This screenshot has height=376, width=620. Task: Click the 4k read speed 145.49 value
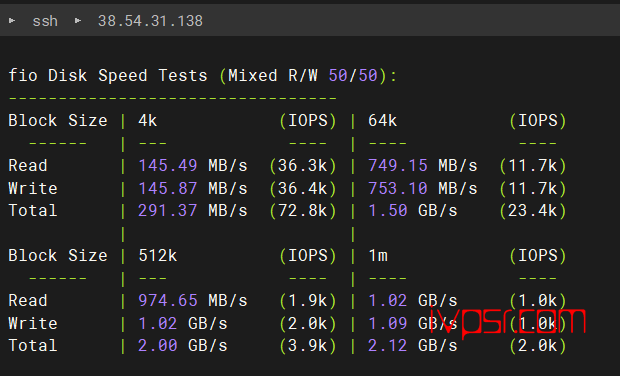point(168,165)
